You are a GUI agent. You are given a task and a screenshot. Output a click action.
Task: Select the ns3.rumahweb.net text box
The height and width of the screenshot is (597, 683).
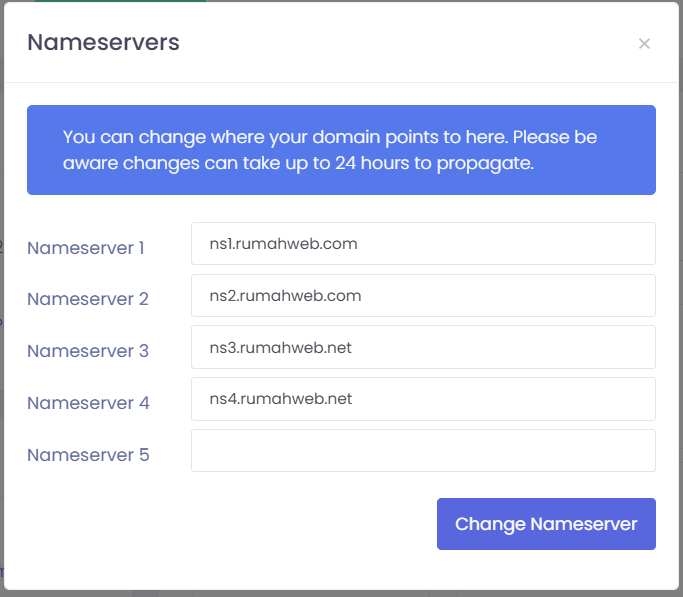(423, 347)
